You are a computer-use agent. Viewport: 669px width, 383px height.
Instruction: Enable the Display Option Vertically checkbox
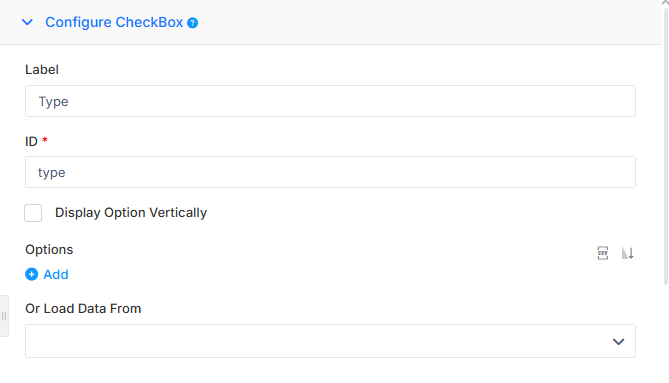33,213
